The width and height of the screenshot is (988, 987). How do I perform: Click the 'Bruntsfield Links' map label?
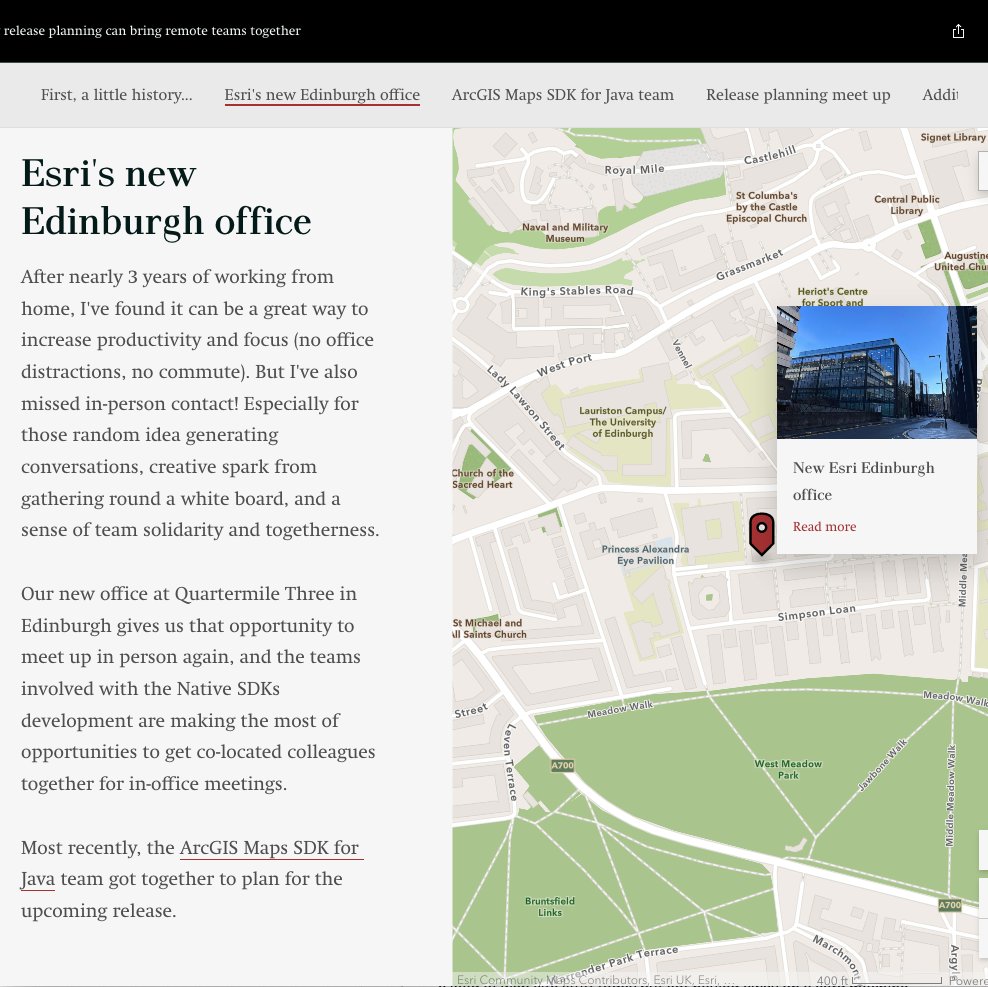point(549,906)
